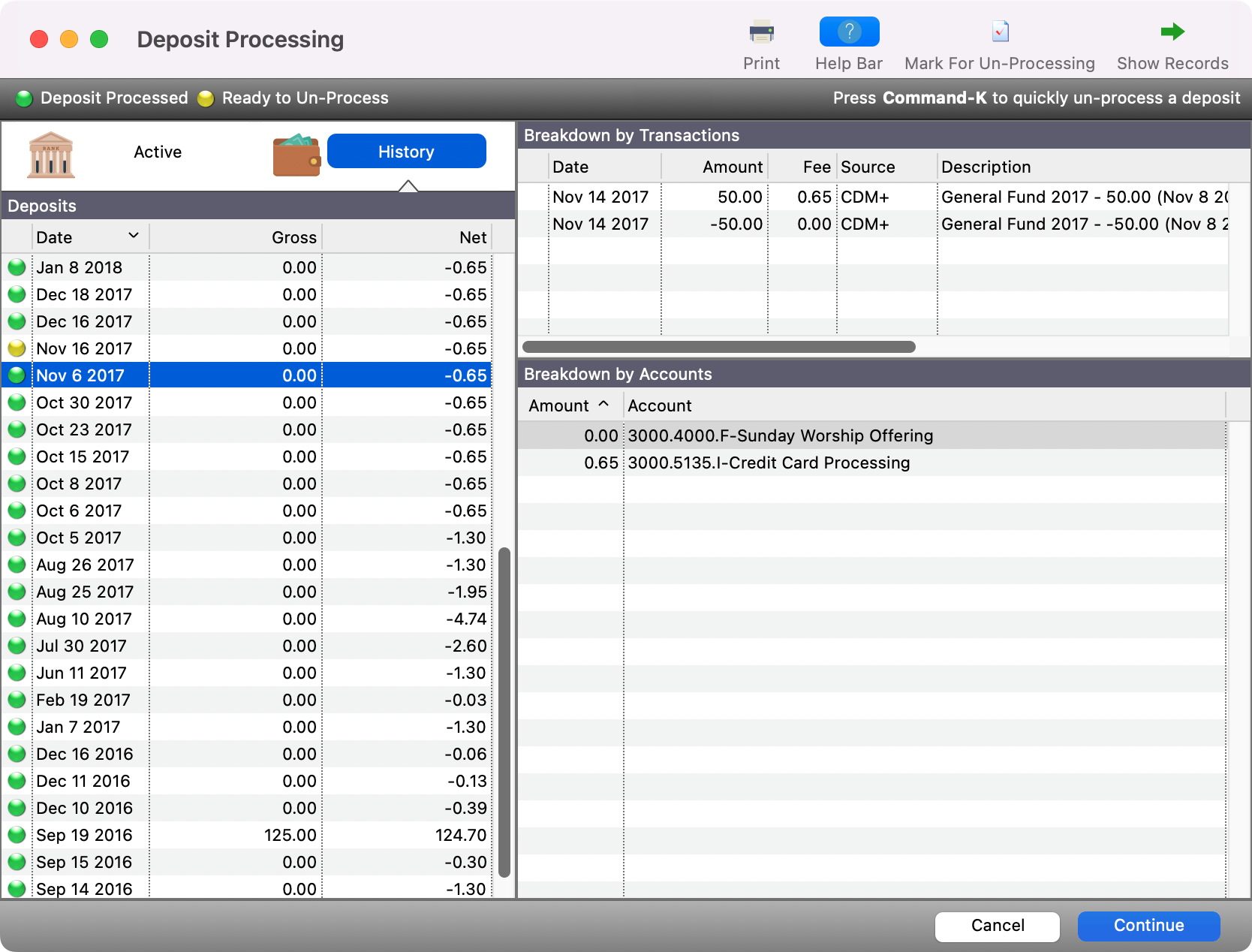Toggle Date column sort order in Deposits list

pyautogui.click(x=133, y=236)
